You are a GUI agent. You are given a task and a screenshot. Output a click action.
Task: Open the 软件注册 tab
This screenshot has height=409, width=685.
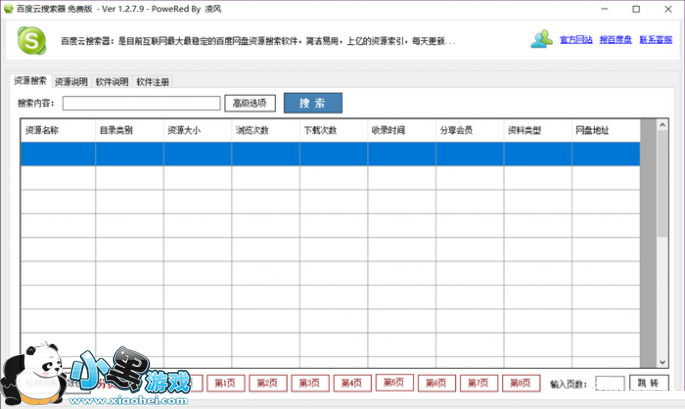click(x=153, y=81)
